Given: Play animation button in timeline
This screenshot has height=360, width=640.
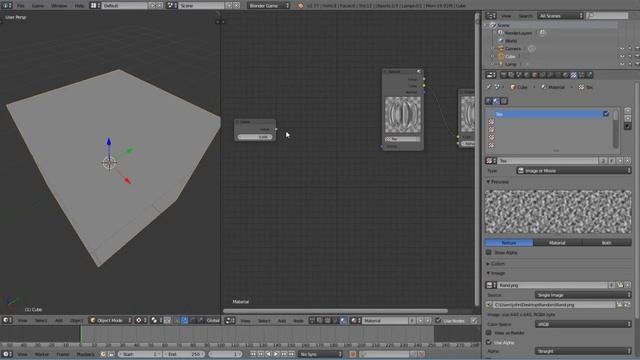Looking at the screenshot, I should [x=276, y=354].
